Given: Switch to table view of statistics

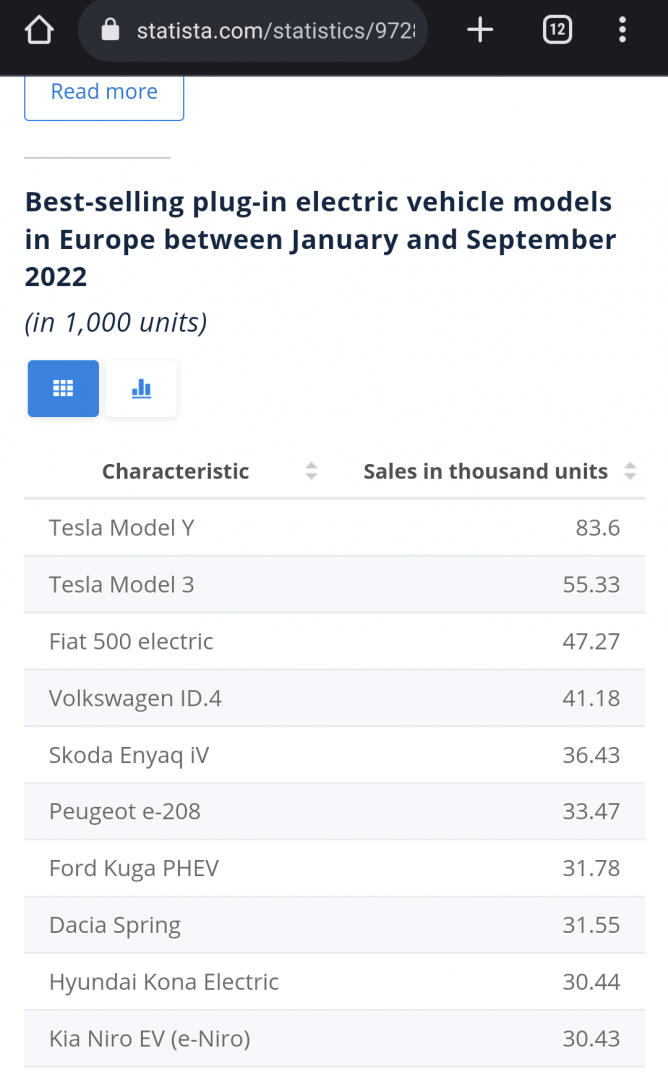Looking at the screenshot, I should point(63,388).
